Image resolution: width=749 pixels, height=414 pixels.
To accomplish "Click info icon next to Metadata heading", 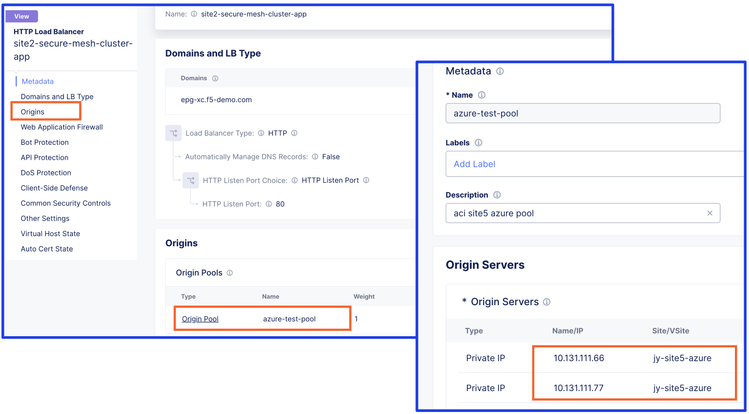I will click(x=500, y=72).
